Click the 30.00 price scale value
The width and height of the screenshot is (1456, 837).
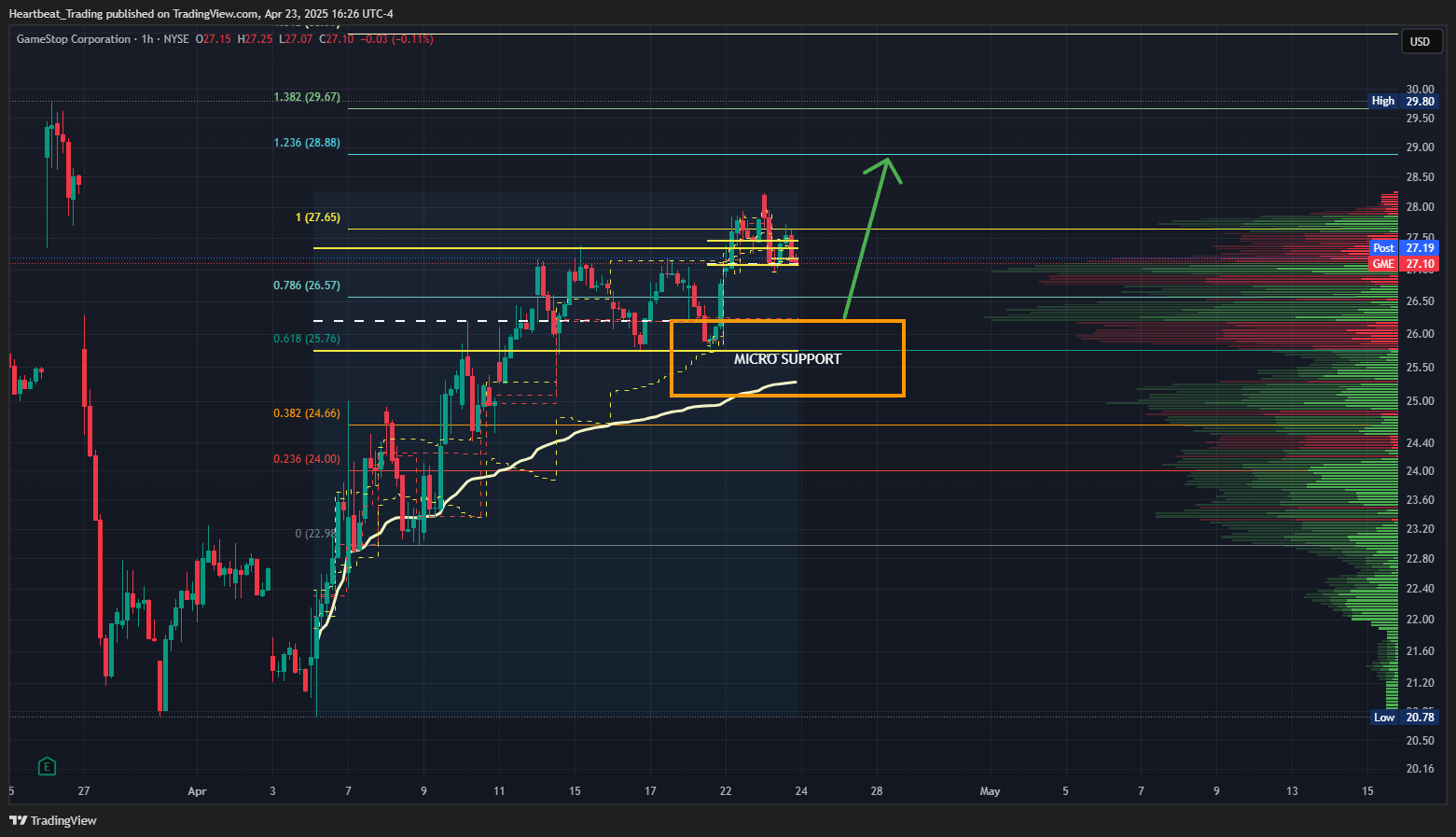(x=1420, y=90)
